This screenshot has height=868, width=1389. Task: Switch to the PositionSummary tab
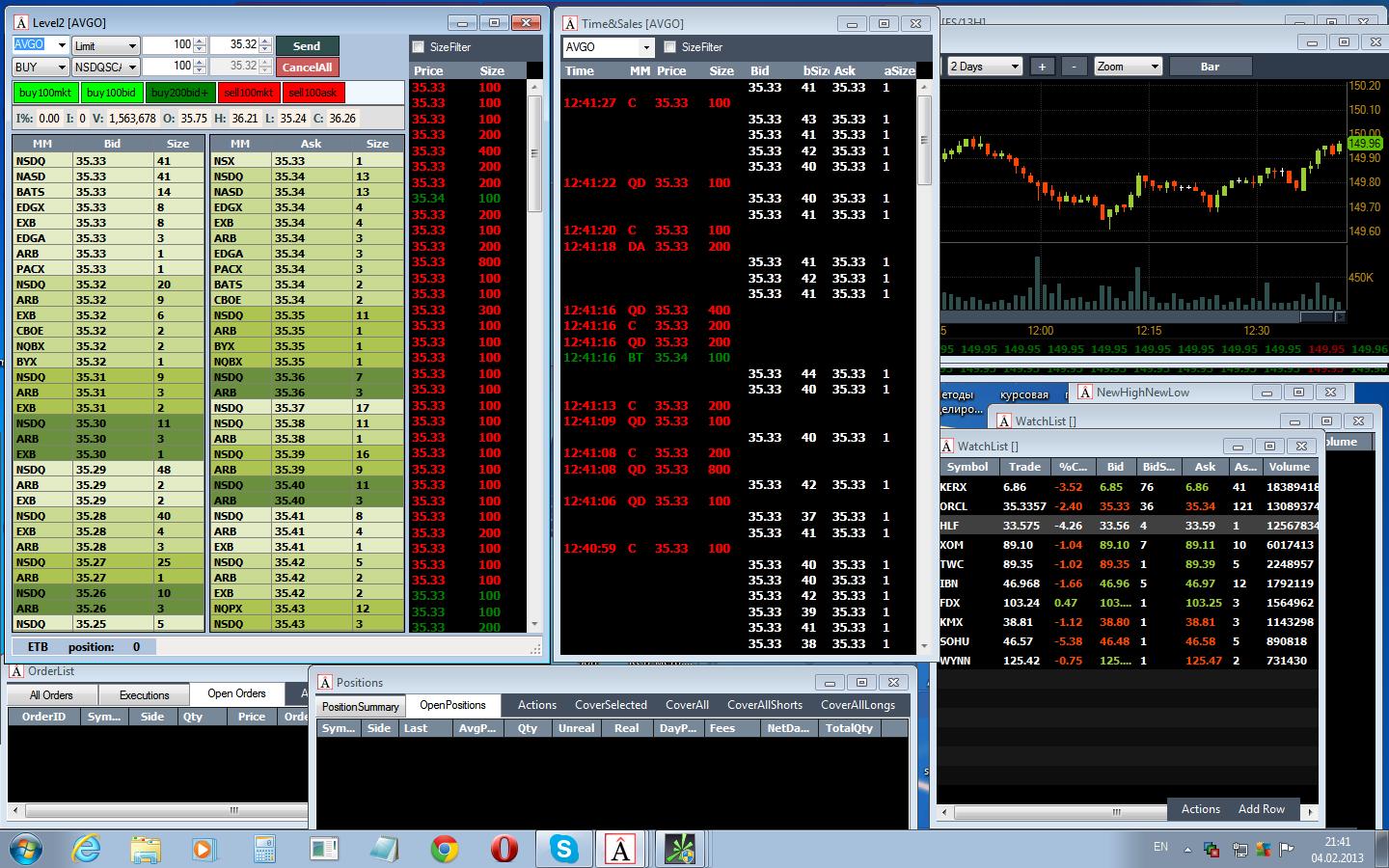(x=360, y=706)
